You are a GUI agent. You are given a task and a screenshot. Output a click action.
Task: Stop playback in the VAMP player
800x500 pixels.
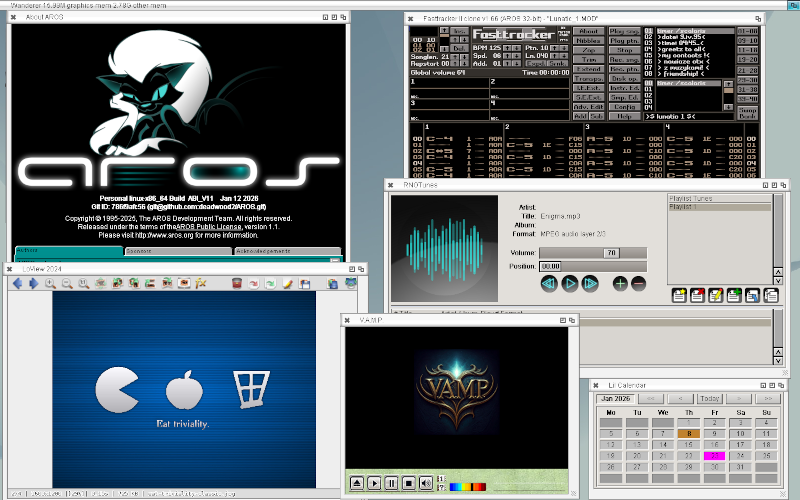click(x=408, y=483)
